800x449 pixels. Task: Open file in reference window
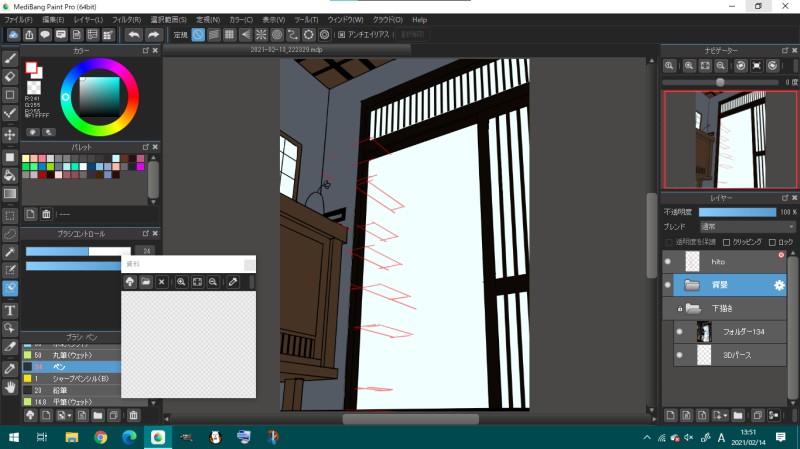(x=146, y=282)
